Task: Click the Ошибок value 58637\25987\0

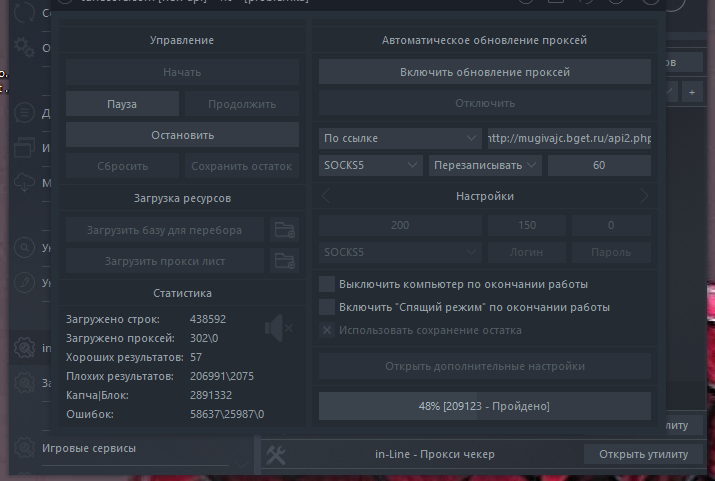Action: (227, 414)
